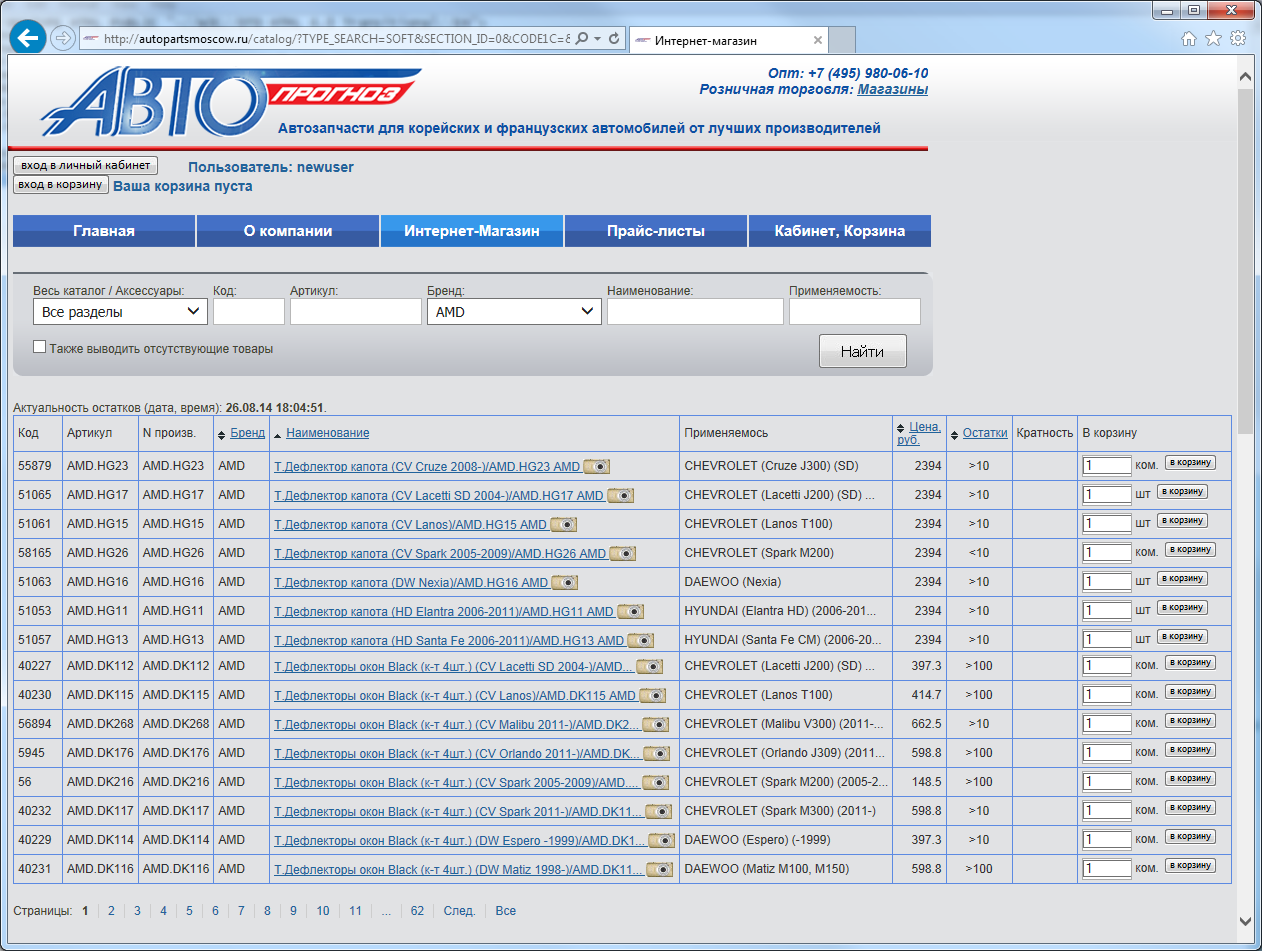The height and width of the screenshot is (951, 1262).
Task: Click camera icon for Cruze 2008 hood deflector
Action: coord(597,466)
